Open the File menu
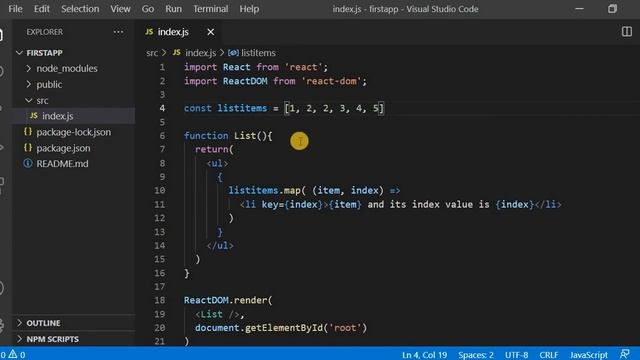 coord(15,9)
